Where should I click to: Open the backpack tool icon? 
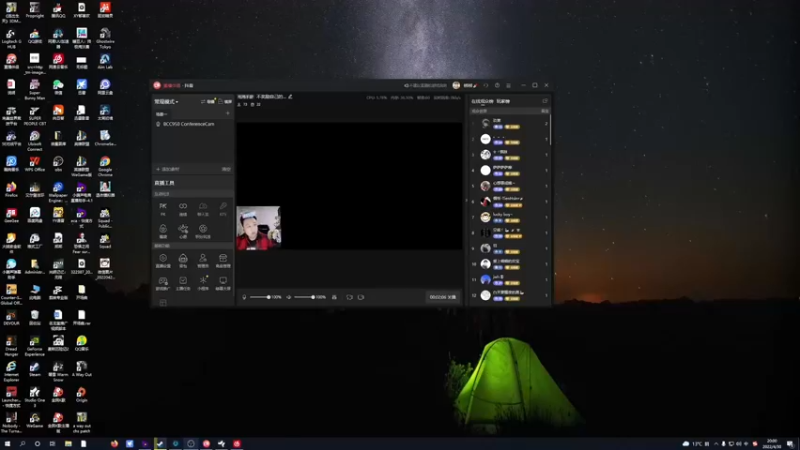click(x=183, y=261)
